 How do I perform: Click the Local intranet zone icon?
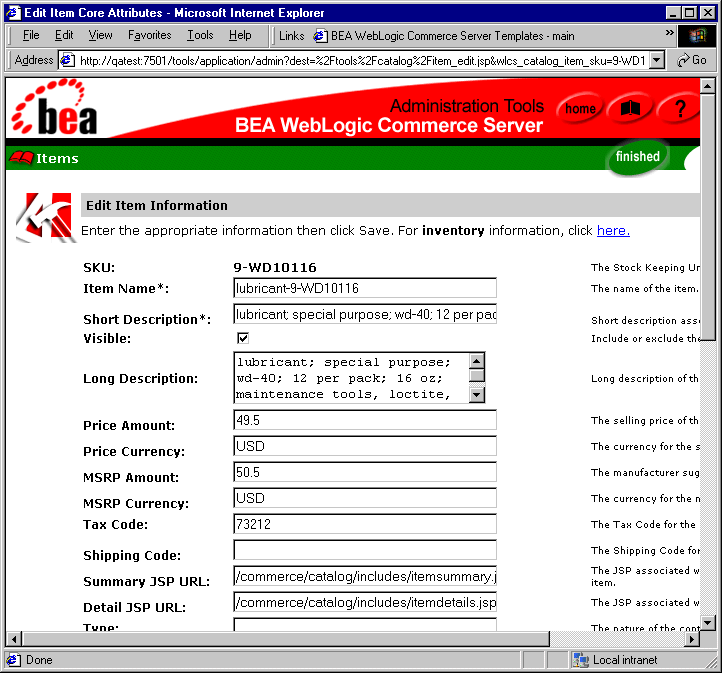581,660
